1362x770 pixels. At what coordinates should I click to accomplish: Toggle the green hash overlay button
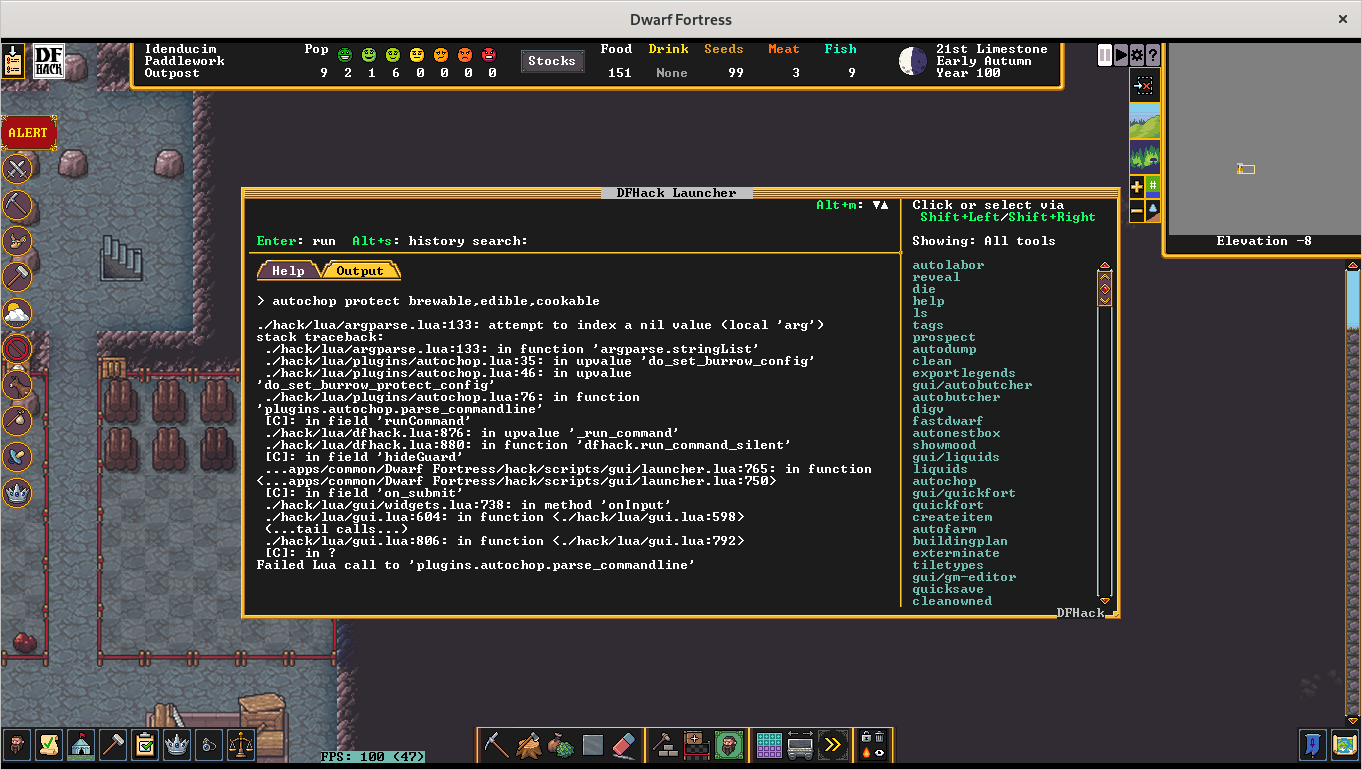pyautogui.click(x=1153, y=186)
